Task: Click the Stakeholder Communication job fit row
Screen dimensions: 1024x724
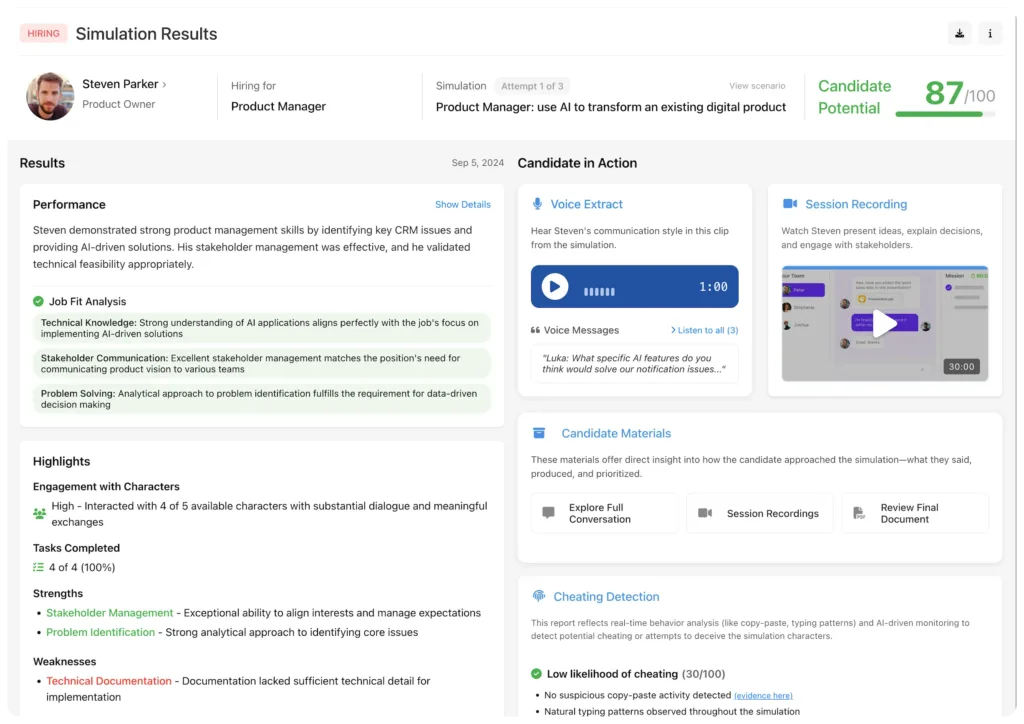Action: click(x=261, y=364)
